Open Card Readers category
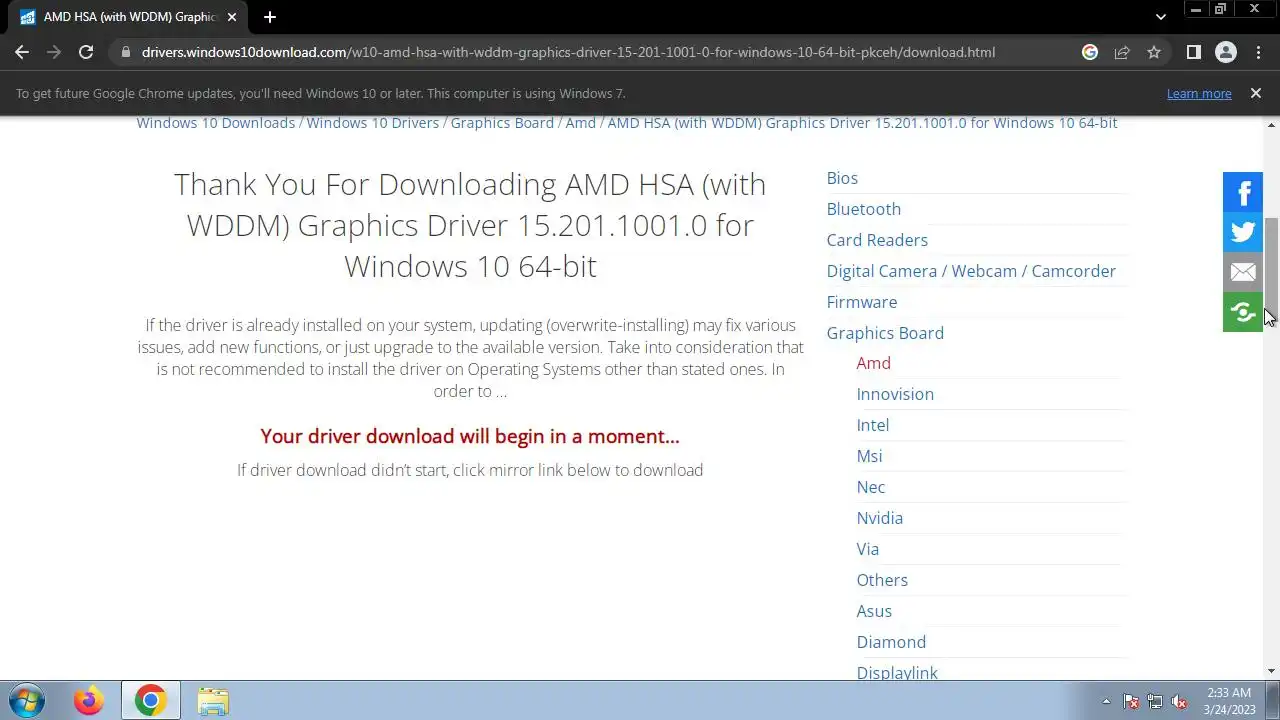Viewport: 1280px width, 720px height. tap(877, 240)
